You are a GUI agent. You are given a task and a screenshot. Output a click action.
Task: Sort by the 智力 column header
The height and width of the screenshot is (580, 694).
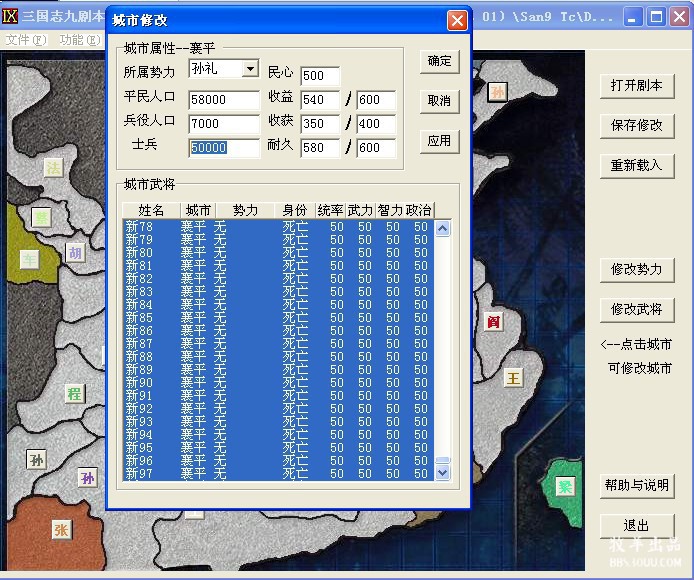390,210
